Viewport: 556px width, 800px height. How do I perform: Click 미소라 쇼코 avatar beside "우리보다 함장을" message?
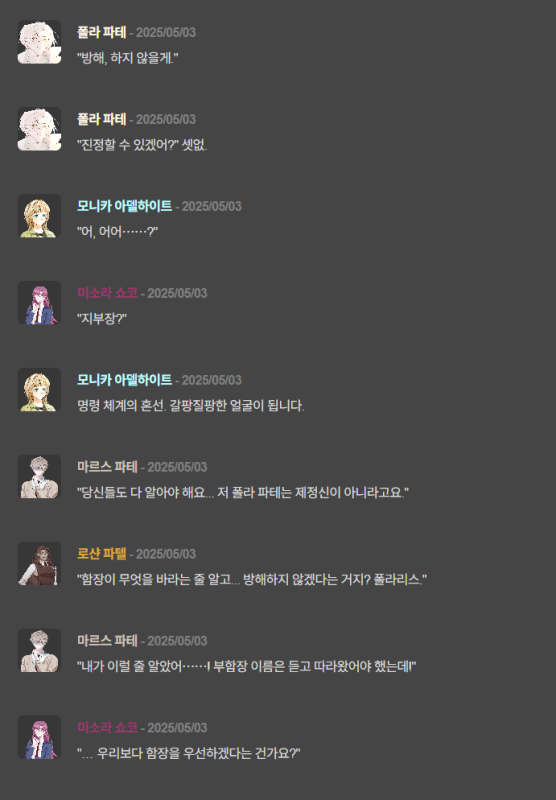pos(39,737)
